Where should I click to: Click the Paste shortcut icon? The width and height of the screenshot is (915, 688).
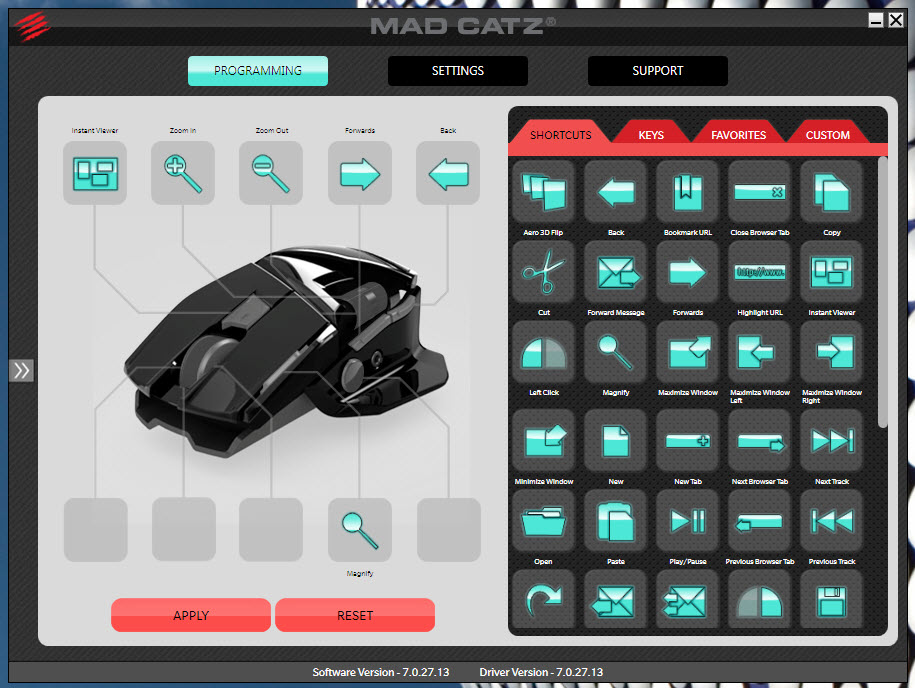[x=616, y=521]
